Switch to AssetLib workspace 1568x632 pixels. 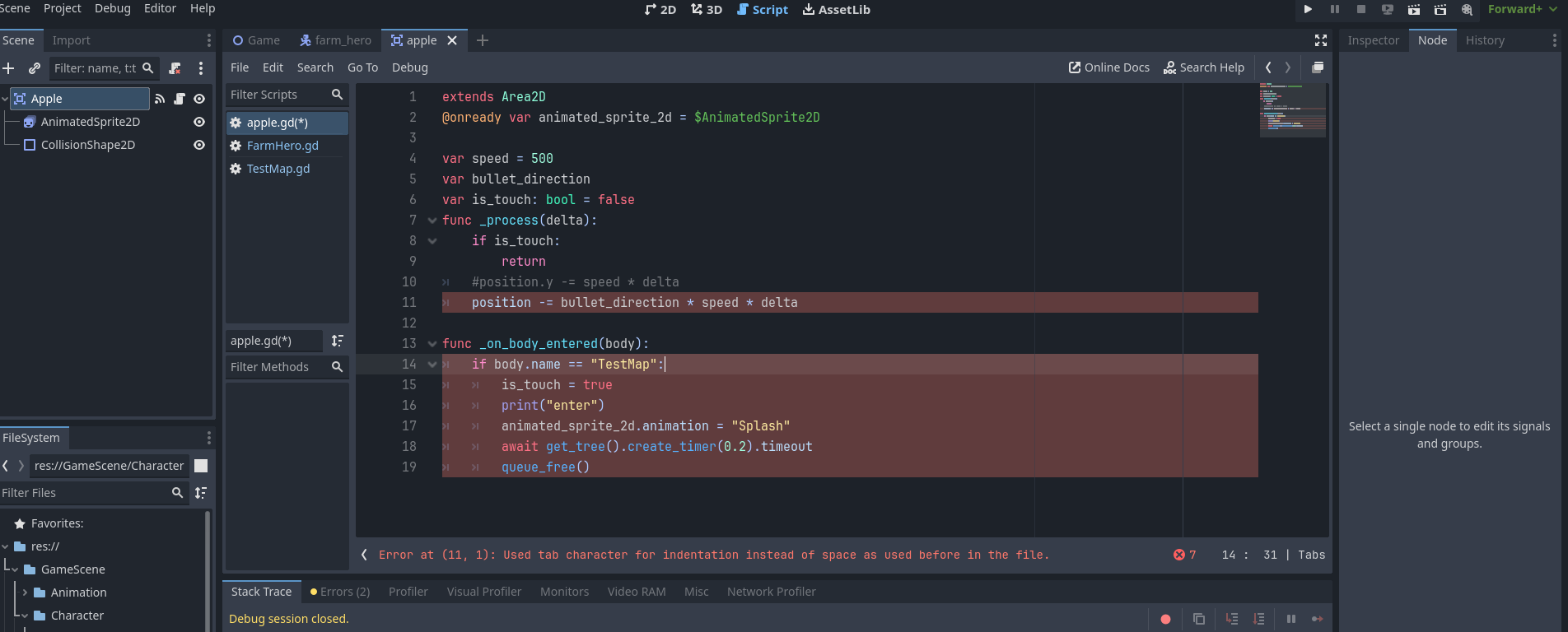(837, 10)
